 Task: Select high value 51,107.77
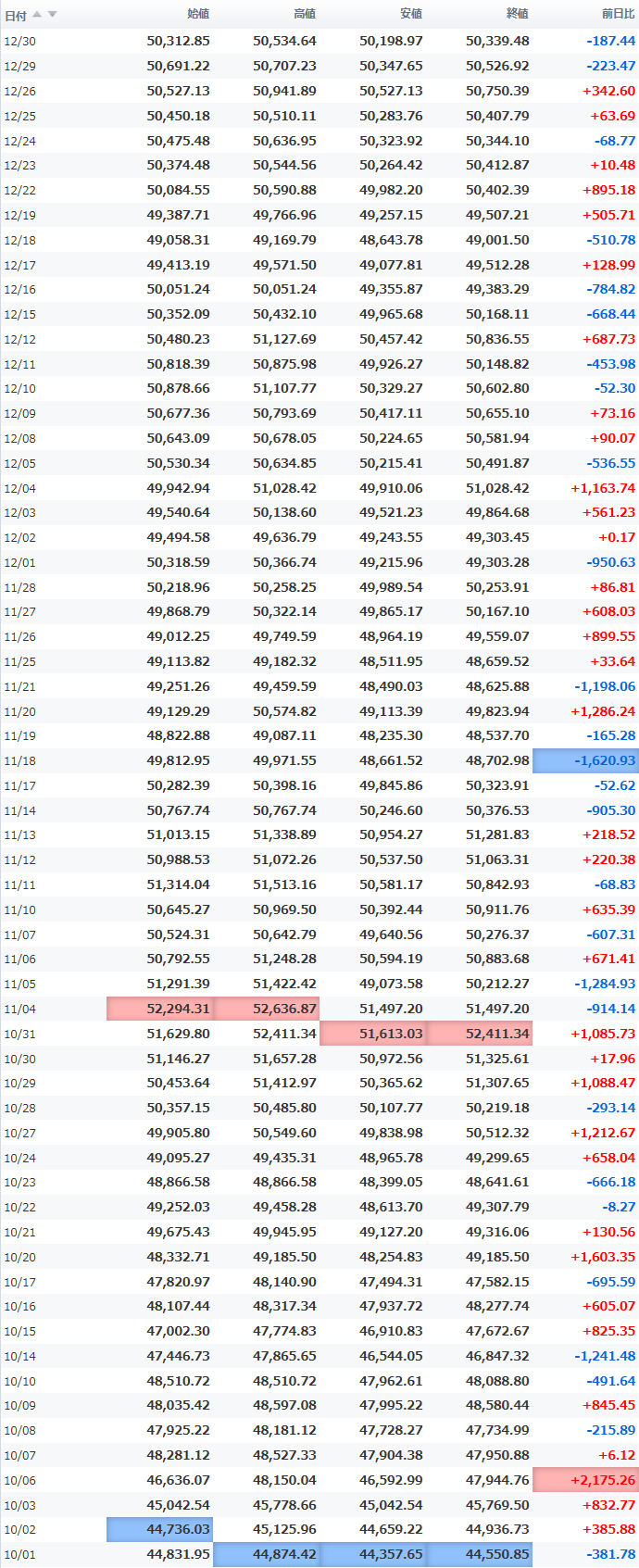284,388
